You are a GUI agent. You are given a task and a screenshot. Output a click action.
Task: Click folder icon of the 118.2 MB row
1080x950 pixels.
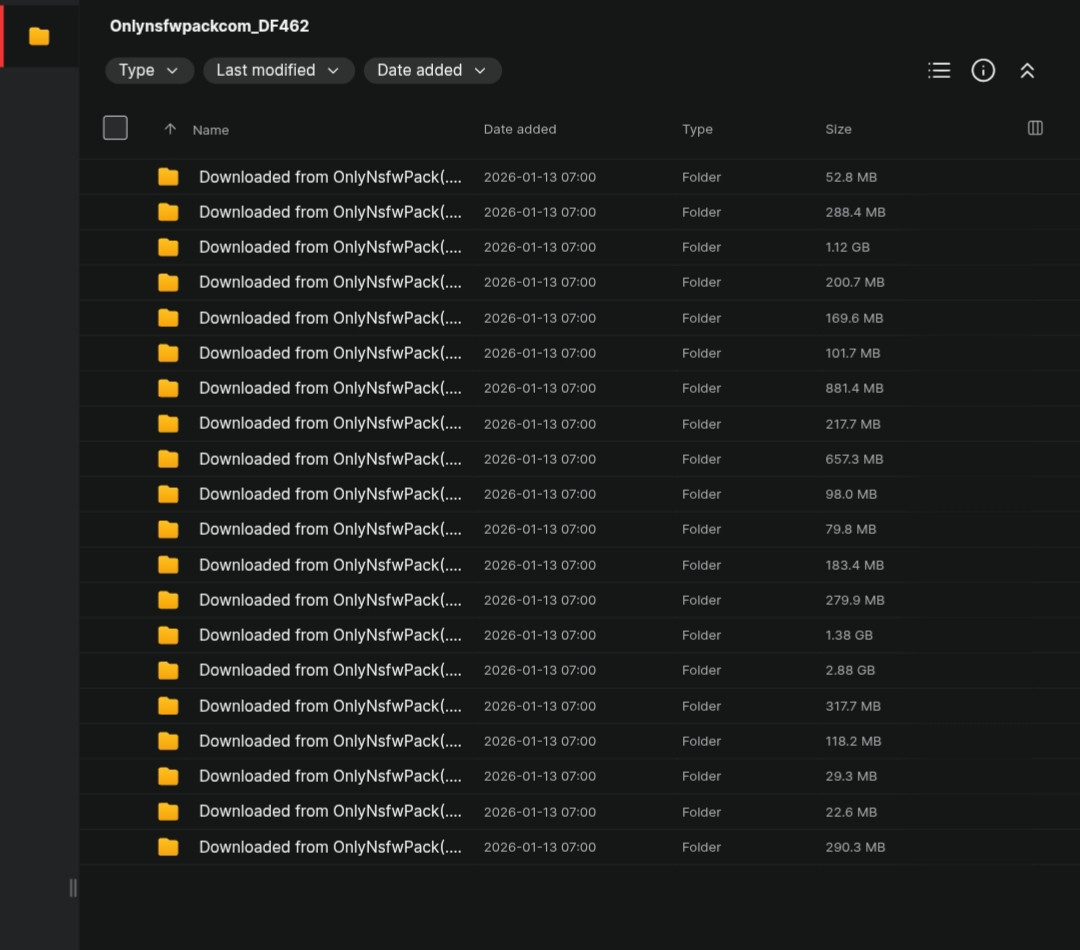tap(168, 742)
